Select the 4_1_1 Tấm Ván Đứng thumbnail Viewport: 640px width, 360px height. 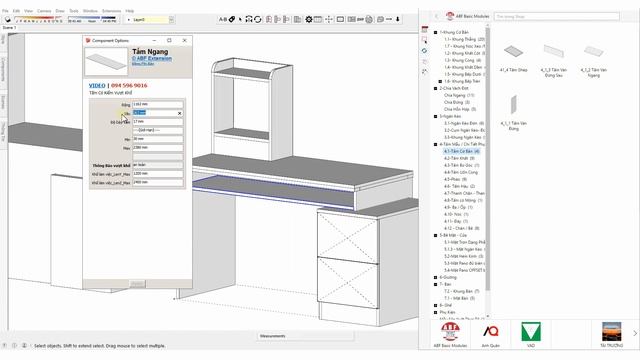513,112
